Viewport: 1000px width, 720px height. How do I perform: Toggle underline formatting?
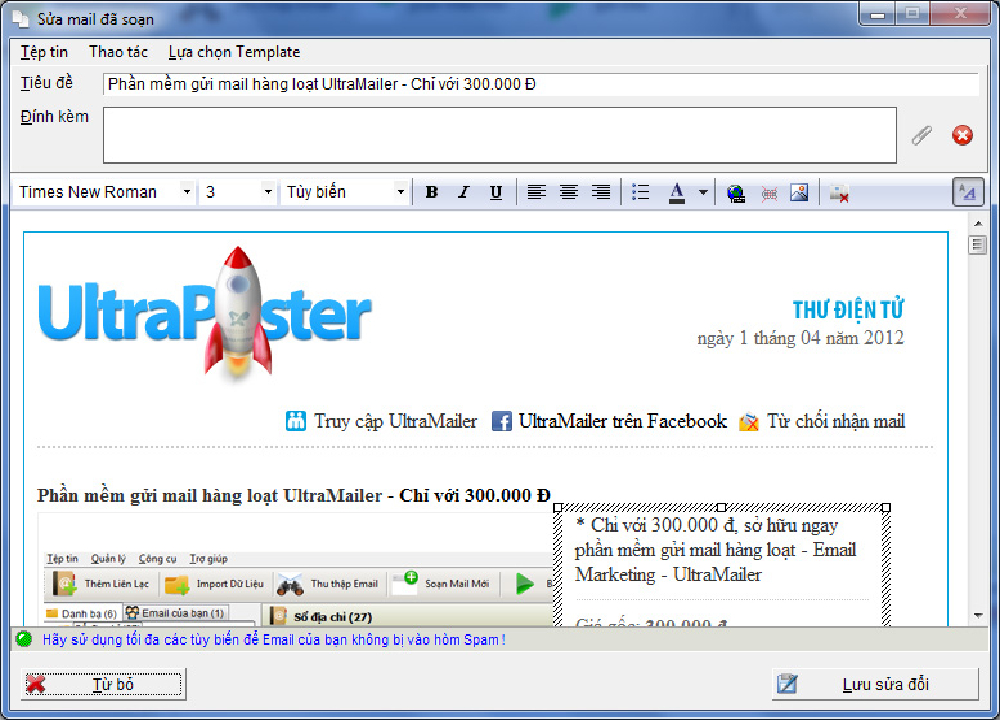click(x=496, y=192)
